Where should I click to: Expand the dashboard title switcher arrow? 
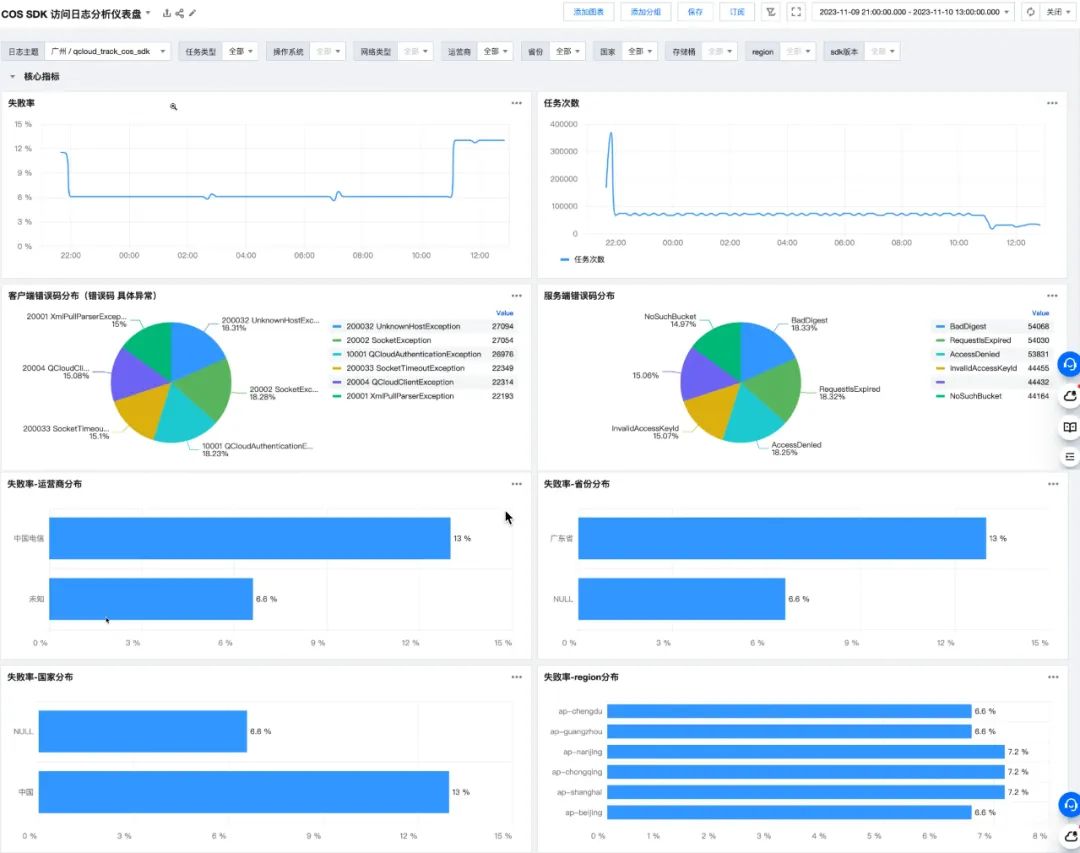(x=148, y=12)
